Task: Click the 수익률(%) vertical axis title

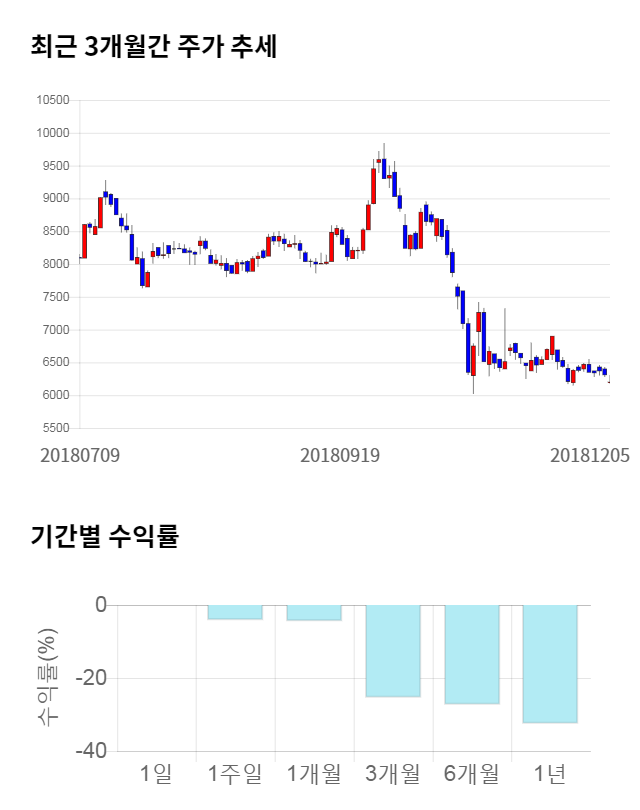Action: tap(47, 677)
